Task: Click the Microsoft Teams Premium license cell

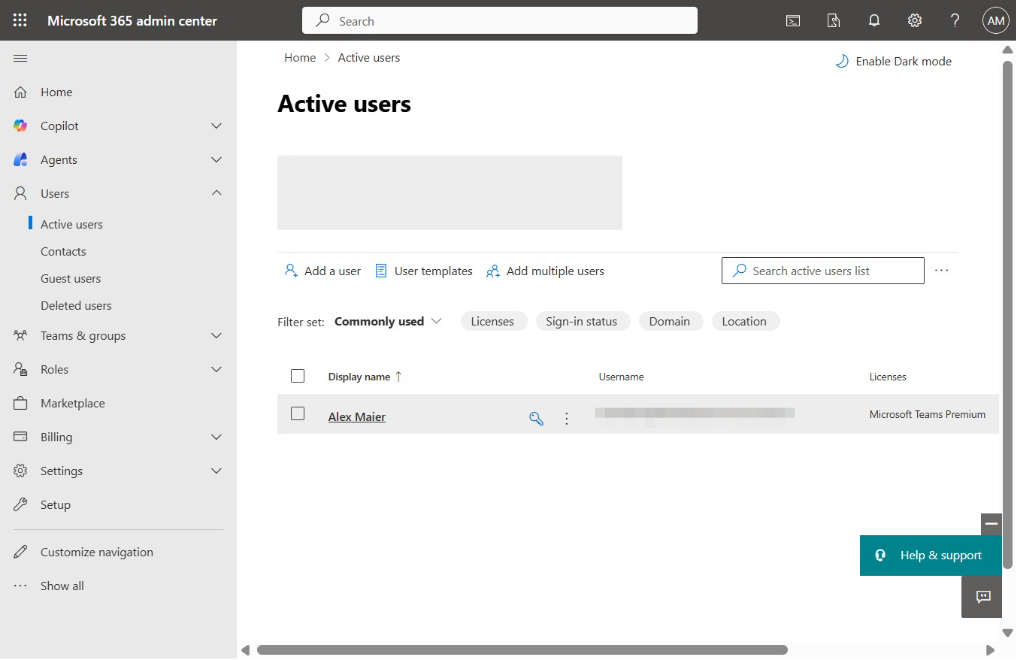Action: pyautogui.click(x=927, y=414)
